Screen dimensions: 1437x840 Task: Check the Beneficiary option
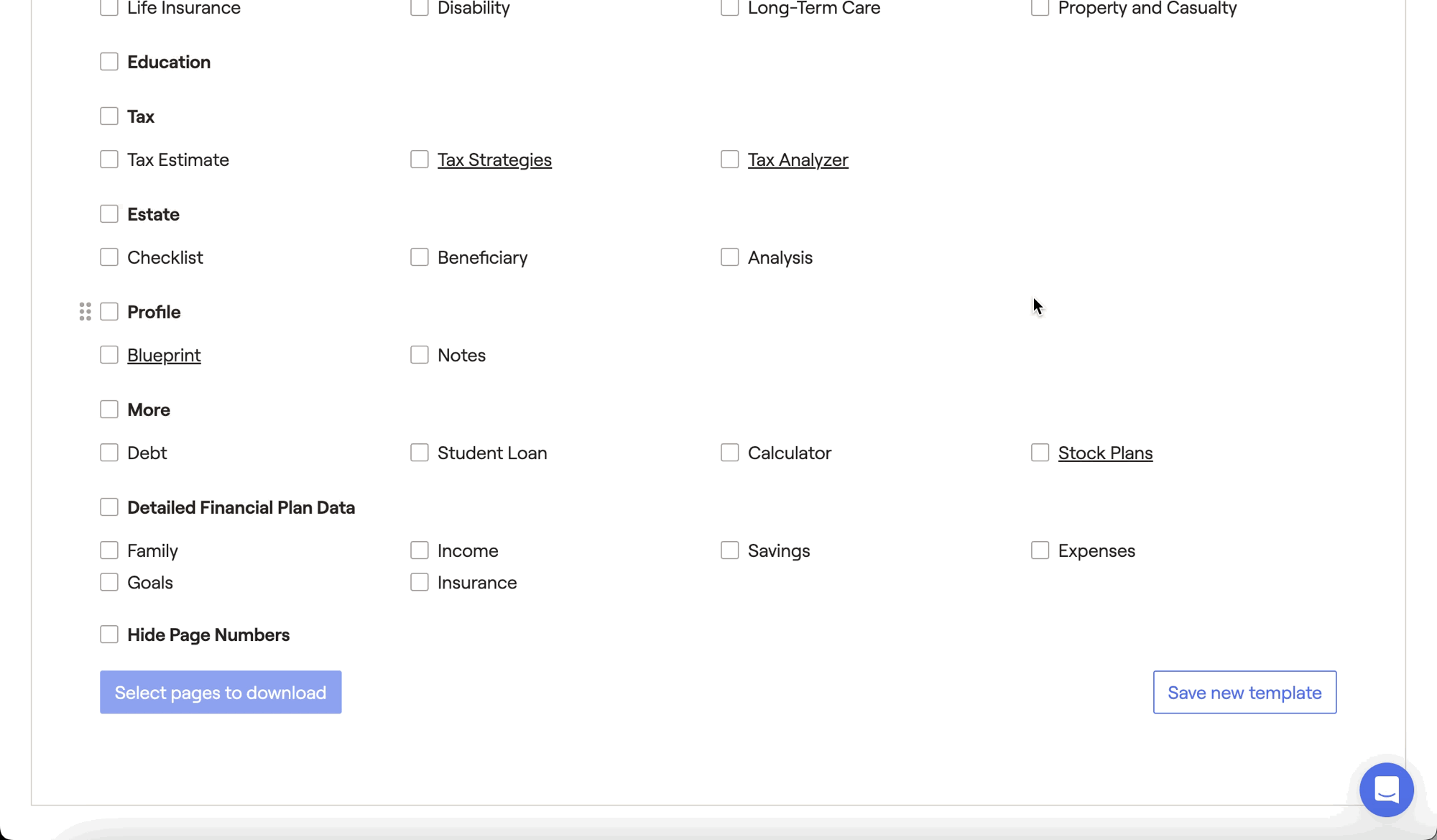(x=420, y=257)
